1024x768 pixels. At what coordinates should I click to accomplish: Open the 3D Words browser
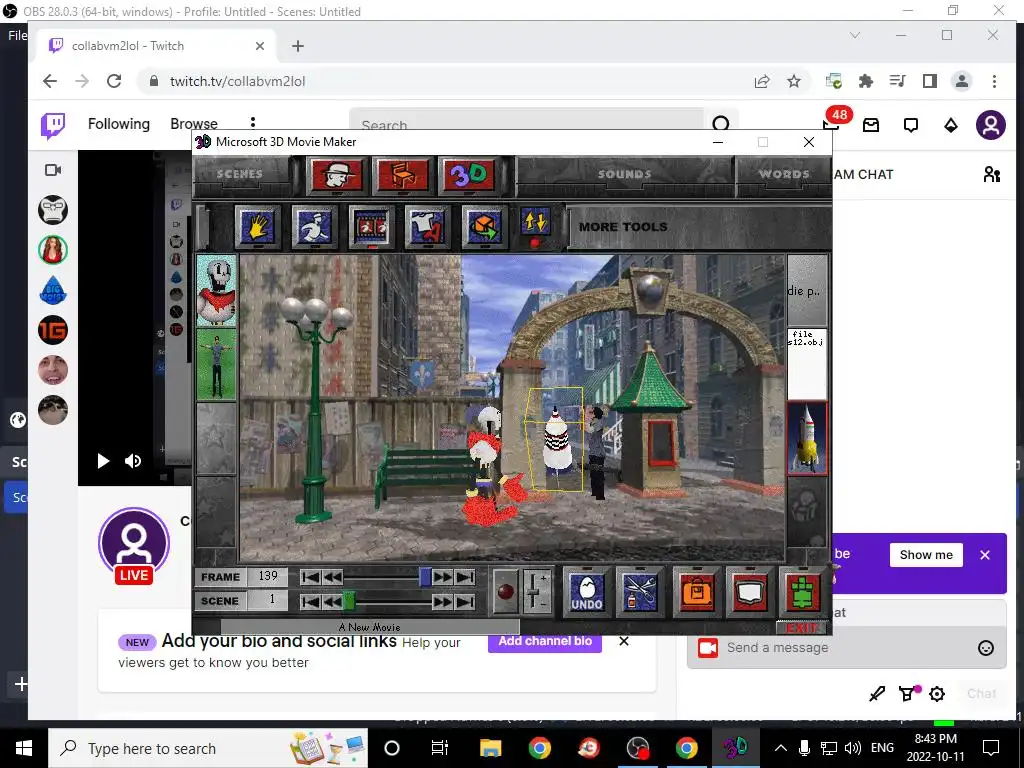pyautogui.click(x=468, y=175)
